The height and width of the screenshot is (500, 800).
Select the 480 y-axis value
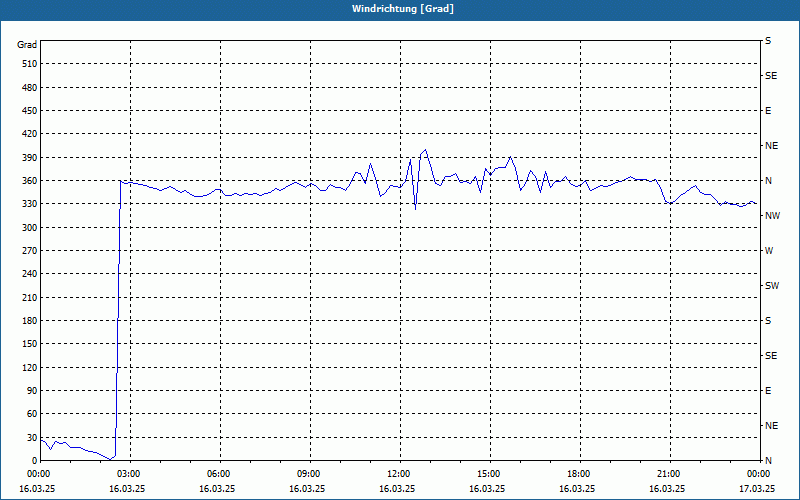[30, 88]
